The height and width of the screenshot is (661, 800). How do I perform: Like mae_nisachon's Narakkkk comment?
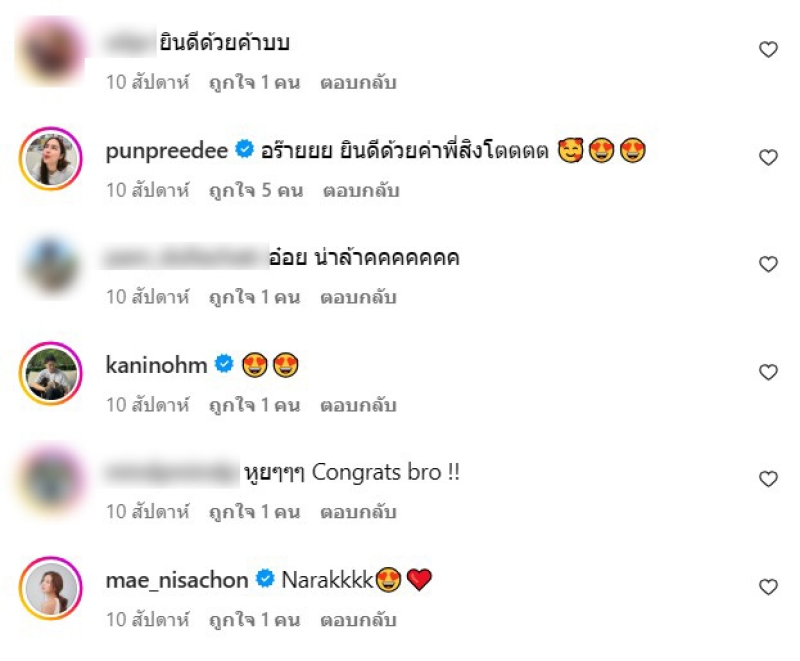pos(768,587)
